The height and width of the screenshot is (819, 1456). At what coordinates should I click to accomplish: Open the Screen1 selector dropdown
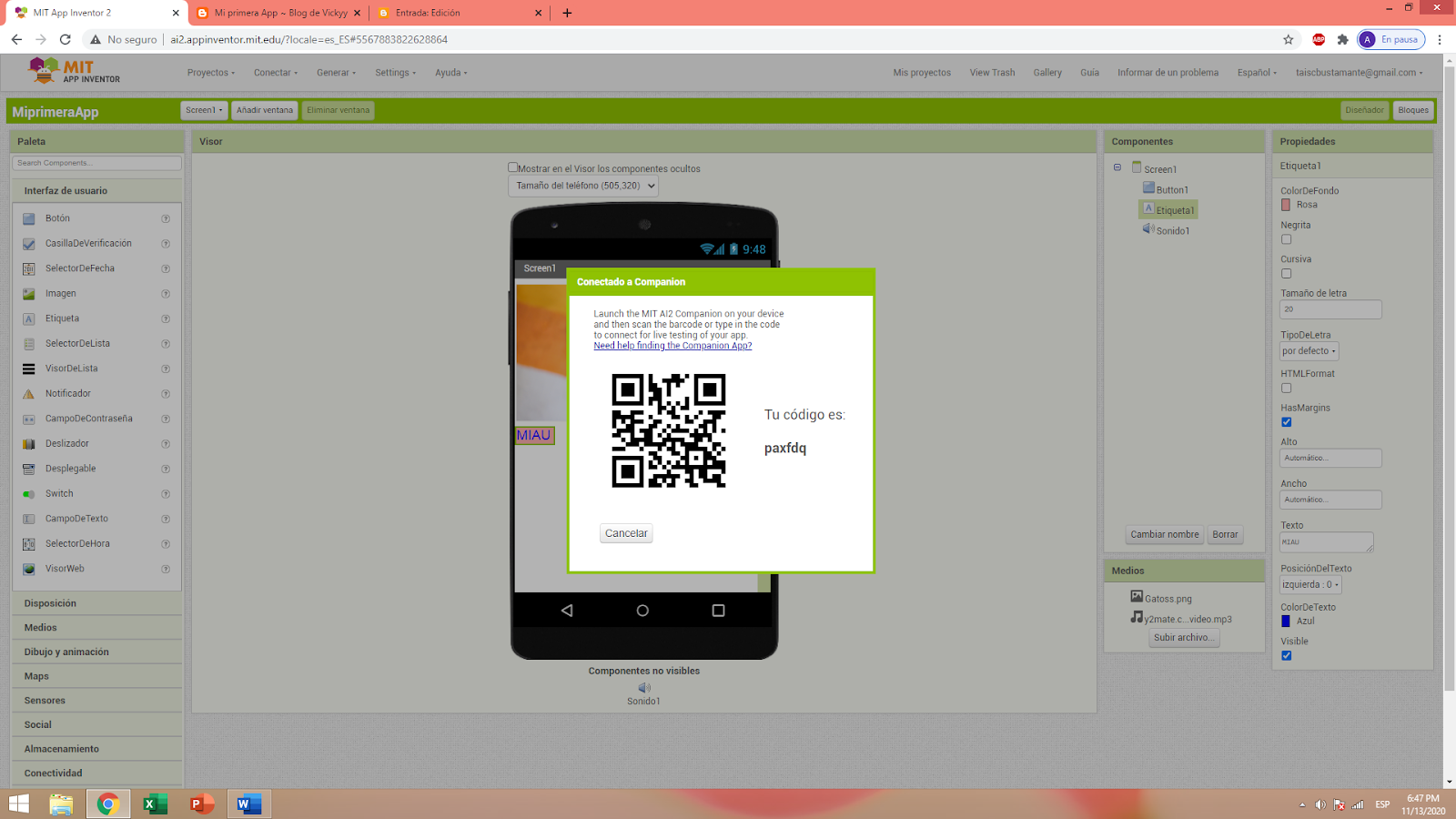[204, 110]
